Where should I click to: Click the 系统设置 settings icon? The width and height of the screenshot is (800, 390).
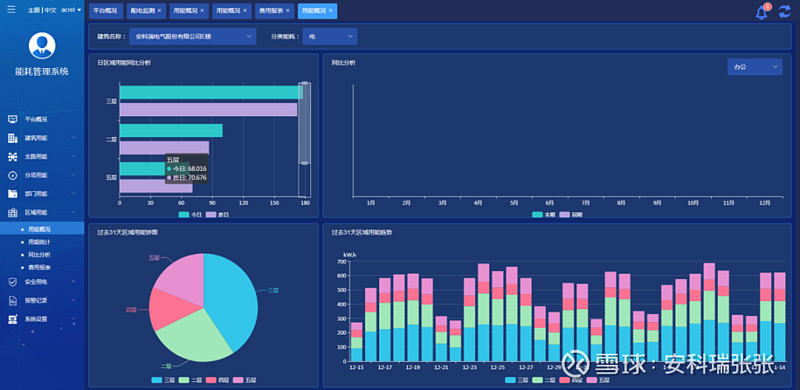pyautogui.click(x=13, y=319)
